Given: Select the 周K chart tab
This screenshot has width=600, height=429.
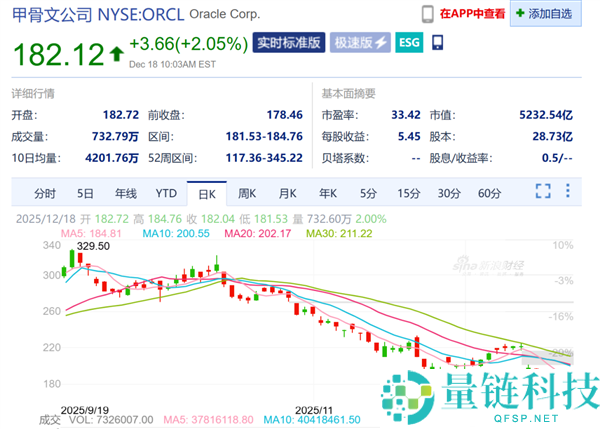Looking at the screenshot, I should 247,193.
